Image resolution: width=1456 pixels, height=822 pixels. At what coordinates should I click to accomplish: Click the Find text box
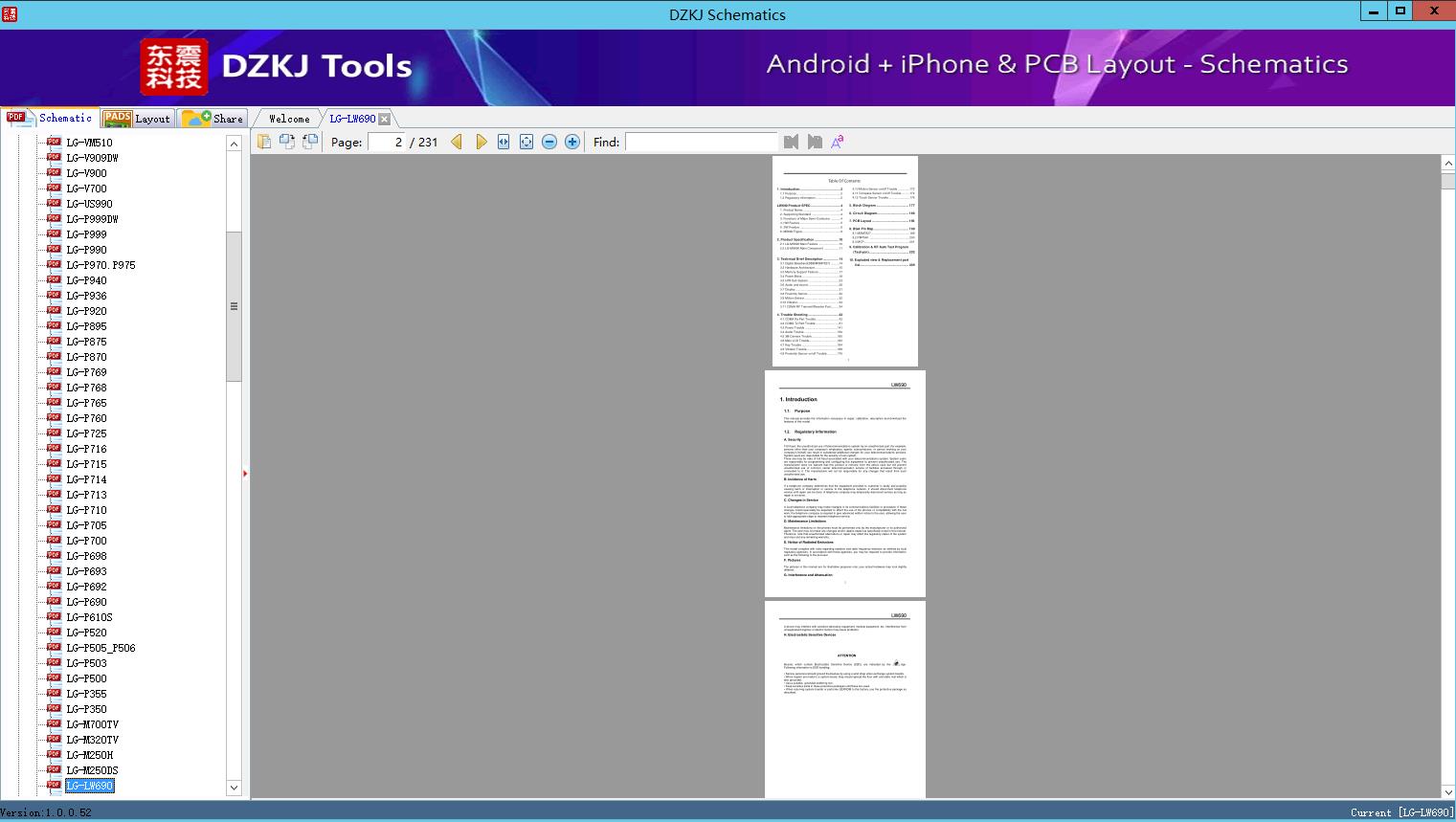tap(701, 142)
